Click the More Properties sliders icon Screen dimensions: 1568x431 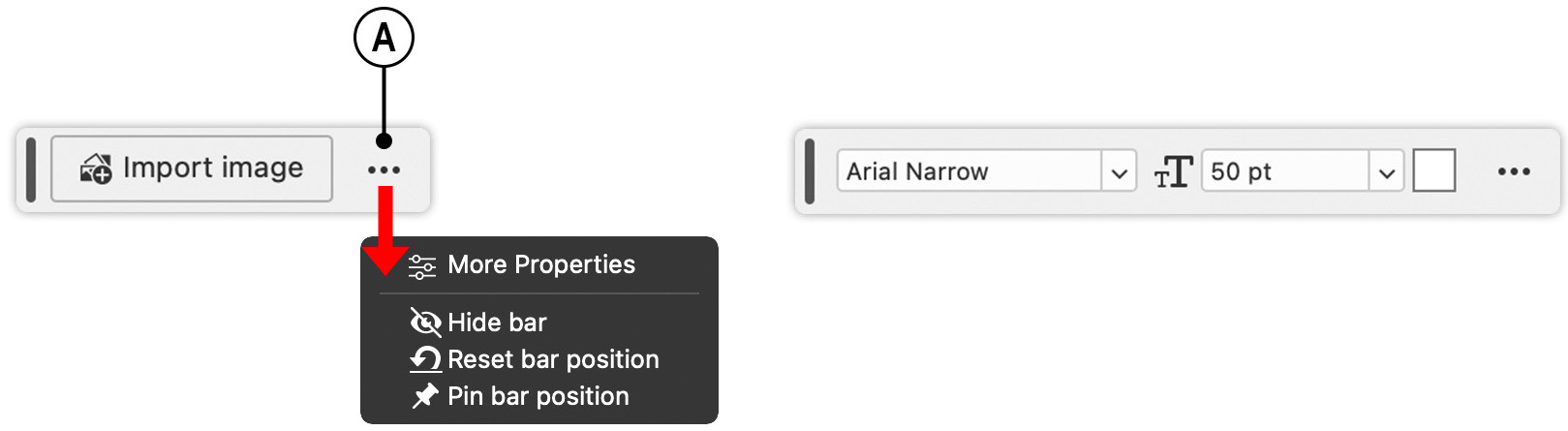tap(422, 266)
